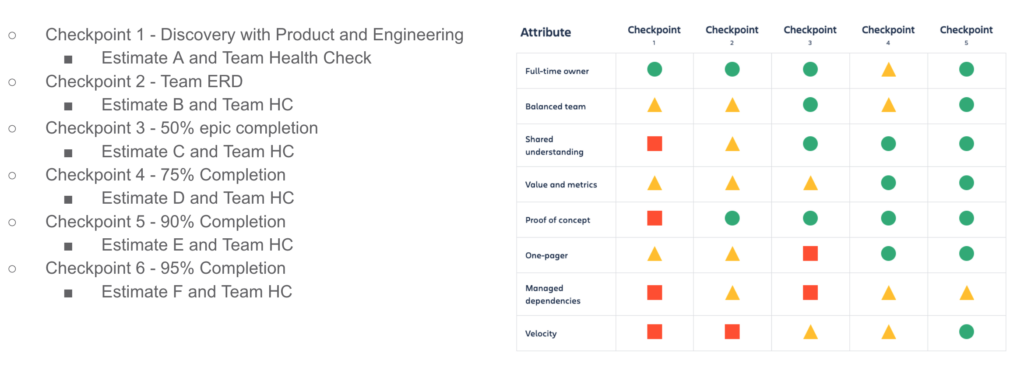1024x371 pixels.
Task: Click the red square for One-pager Checkpoint 3
Action: 810,253
